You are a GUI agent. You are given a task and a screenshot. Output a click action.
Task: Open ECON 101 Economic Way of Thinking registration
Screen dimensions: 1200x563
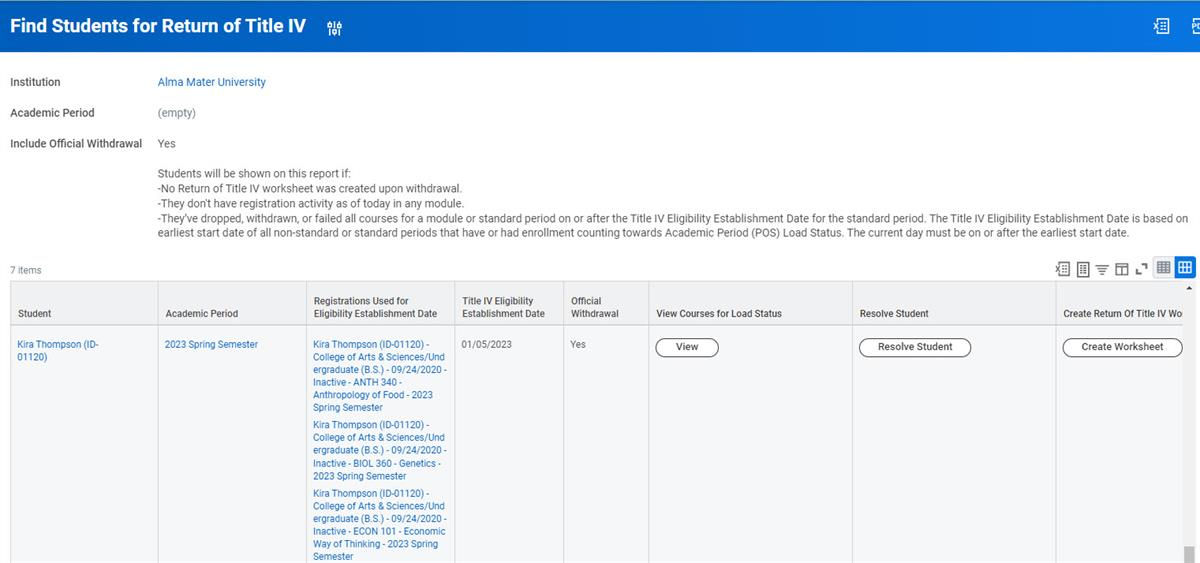pyautogui.click(x=380, y=525)
